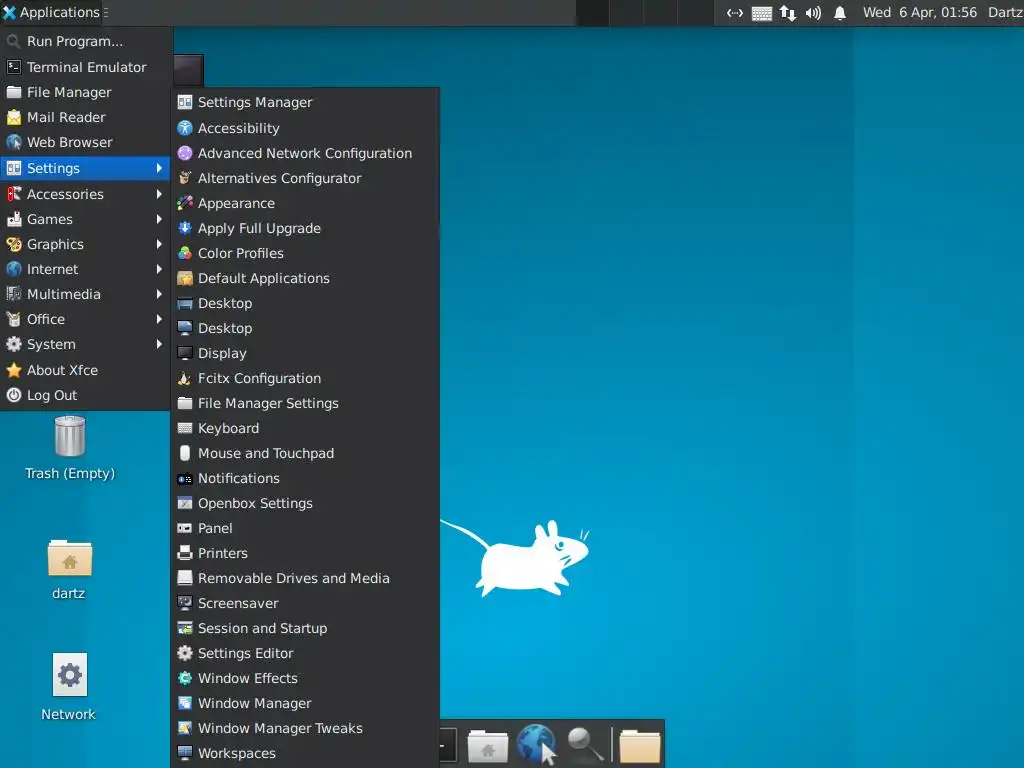Screen dimensions: 1024x768
Task: Open File Manager Settings entry
Action: [x=305, y=403]
